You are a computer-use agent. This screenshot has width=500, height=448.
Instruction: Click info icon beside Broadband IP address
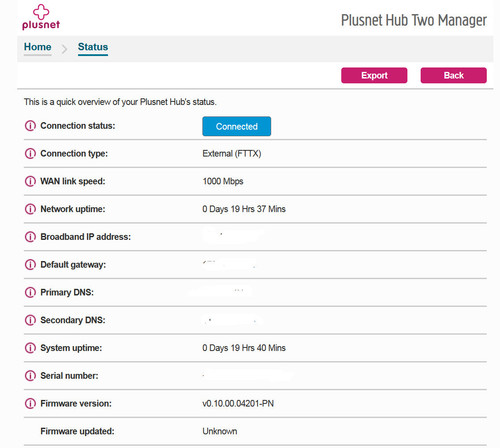(30, 237)
